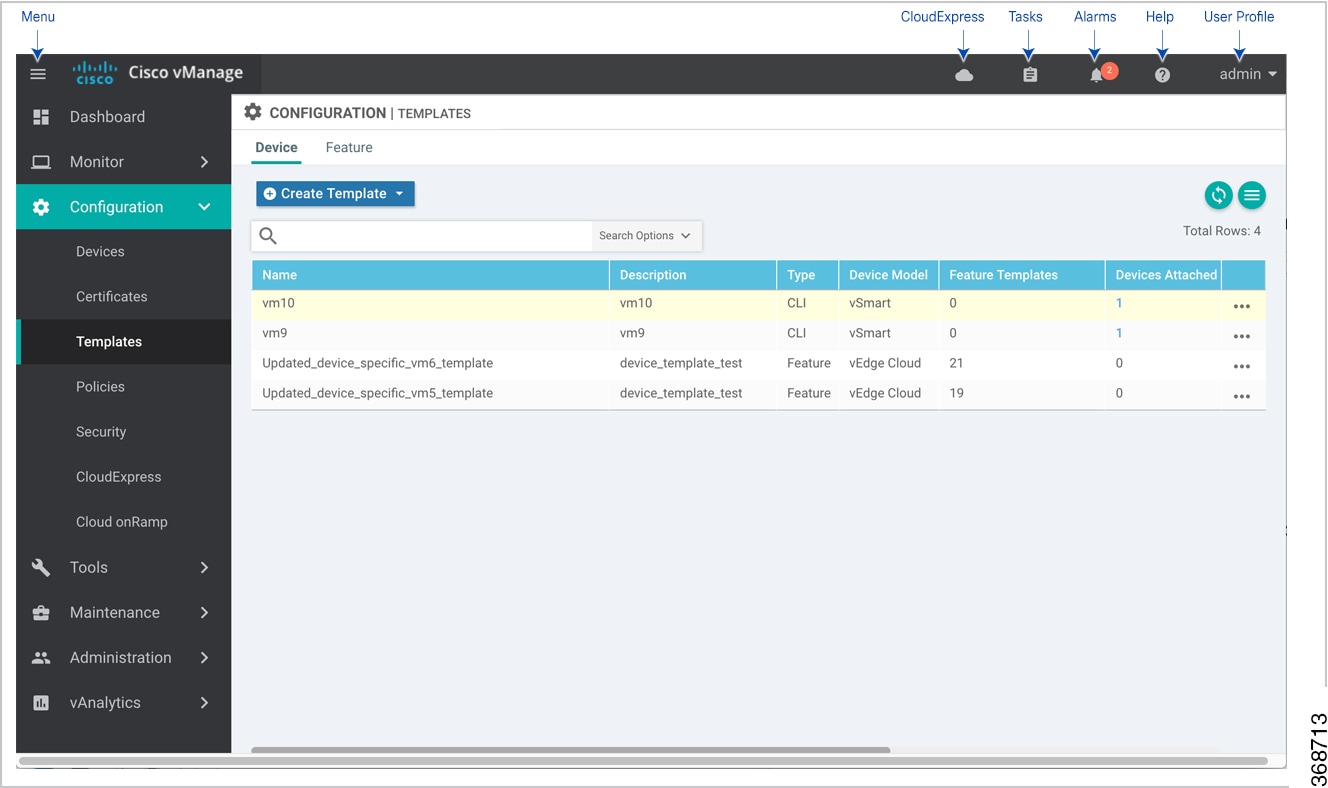Sort by the Device Model column header
The width and height of the screenshot is (1328, 788).
888,275
